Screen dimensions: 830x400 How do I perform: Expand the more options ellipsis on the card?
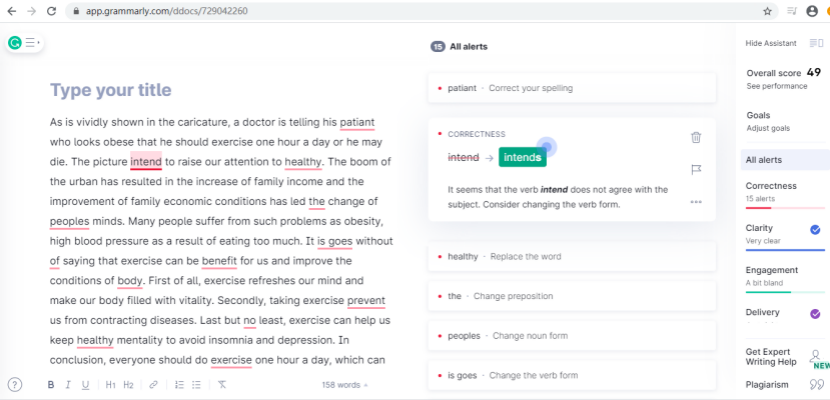coord(696,202)
